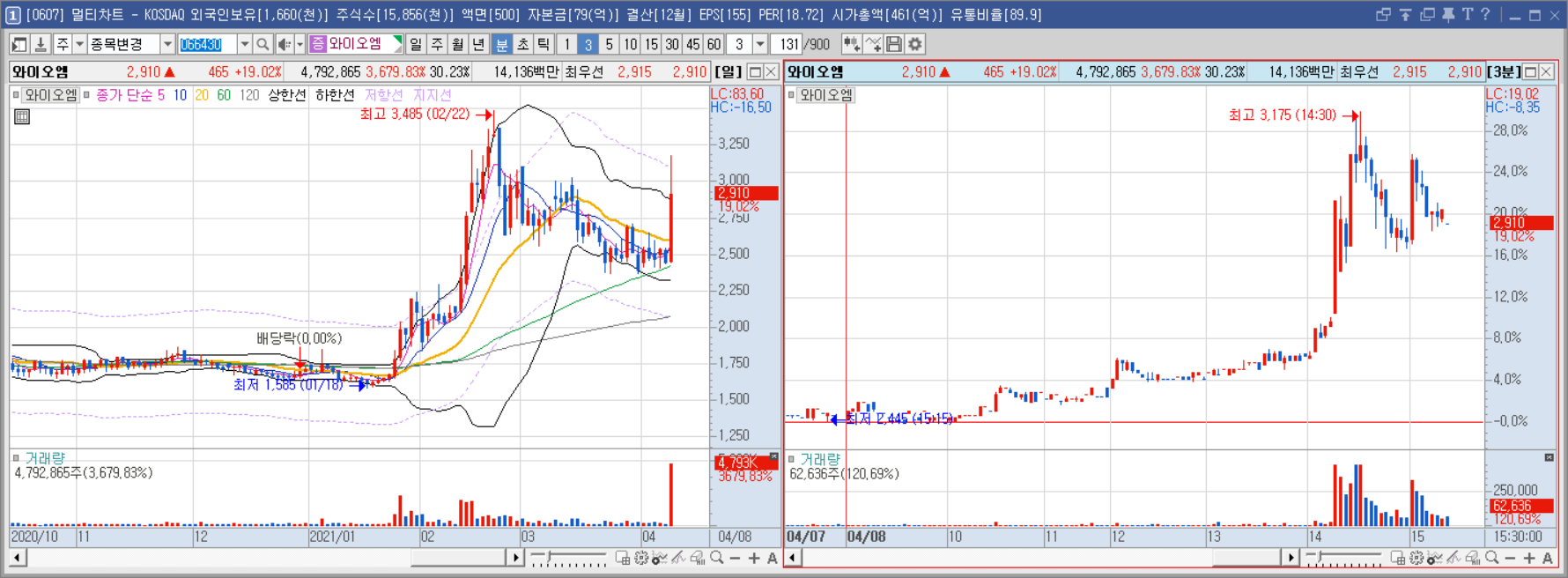
Task: Click the 하한선 lower band label
Action: (x=335, y=95)
